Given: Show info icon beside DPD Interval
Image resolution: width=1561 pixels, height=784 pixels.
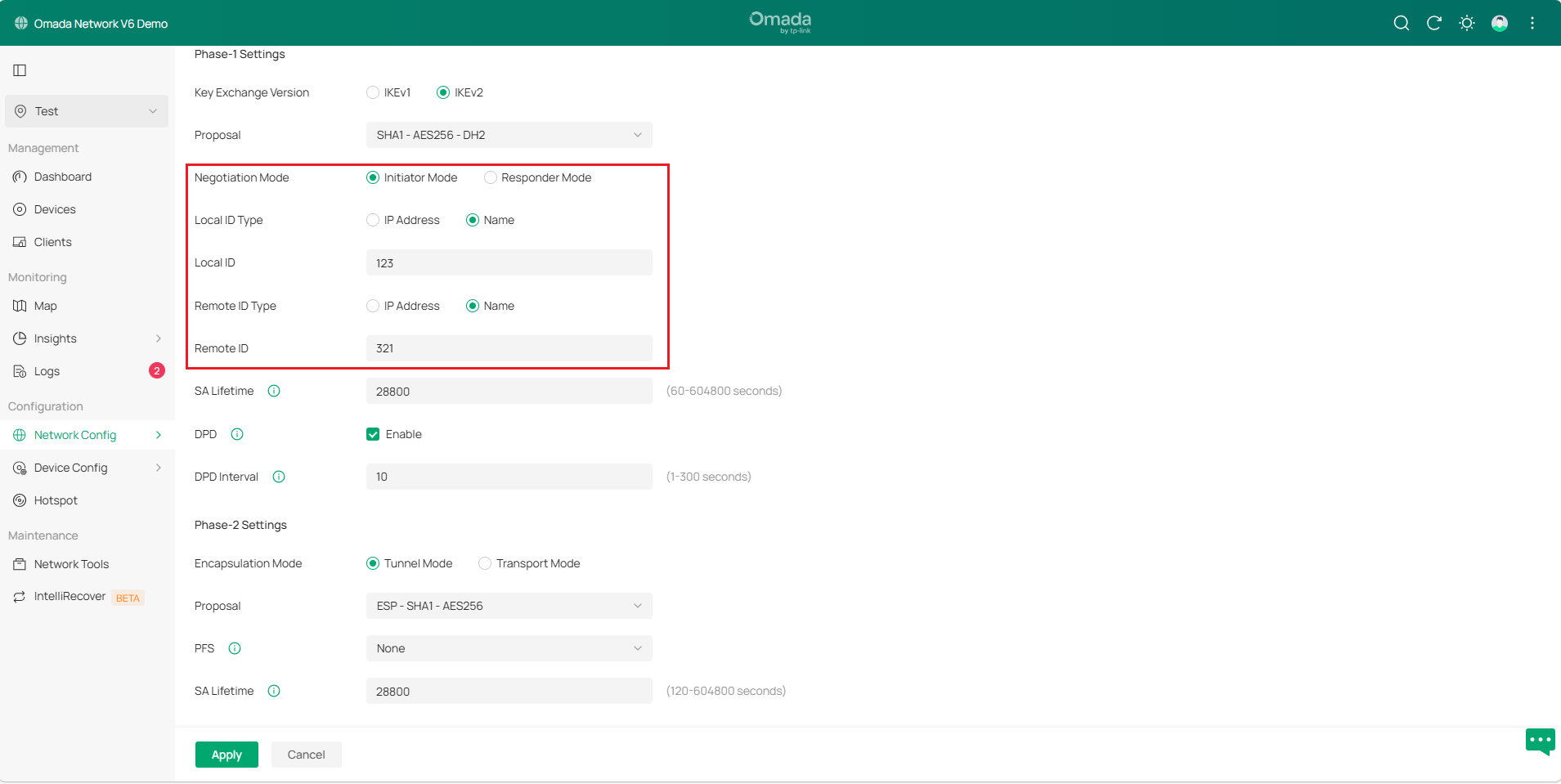Looking at the screenshot, I should (279, 477).
